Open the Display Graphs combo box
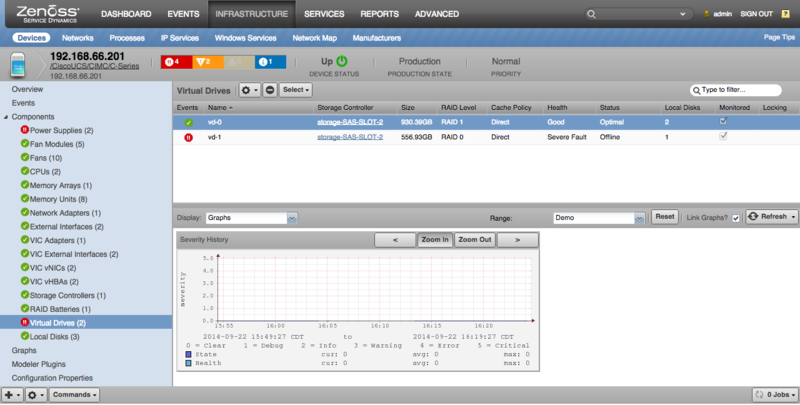 (252, 218)
